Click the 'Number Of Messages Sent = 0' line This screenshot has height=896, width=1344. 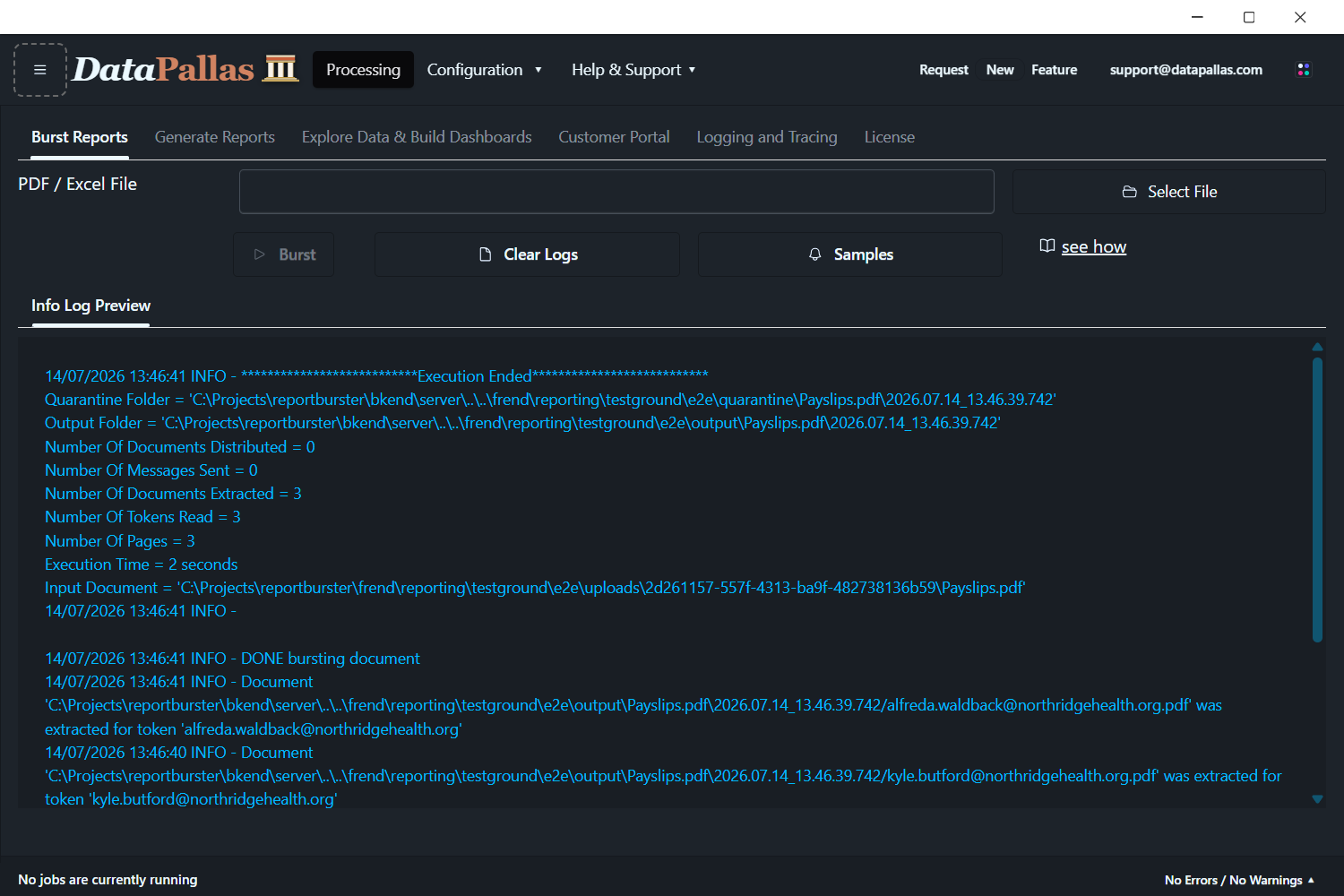click(151, 470)
